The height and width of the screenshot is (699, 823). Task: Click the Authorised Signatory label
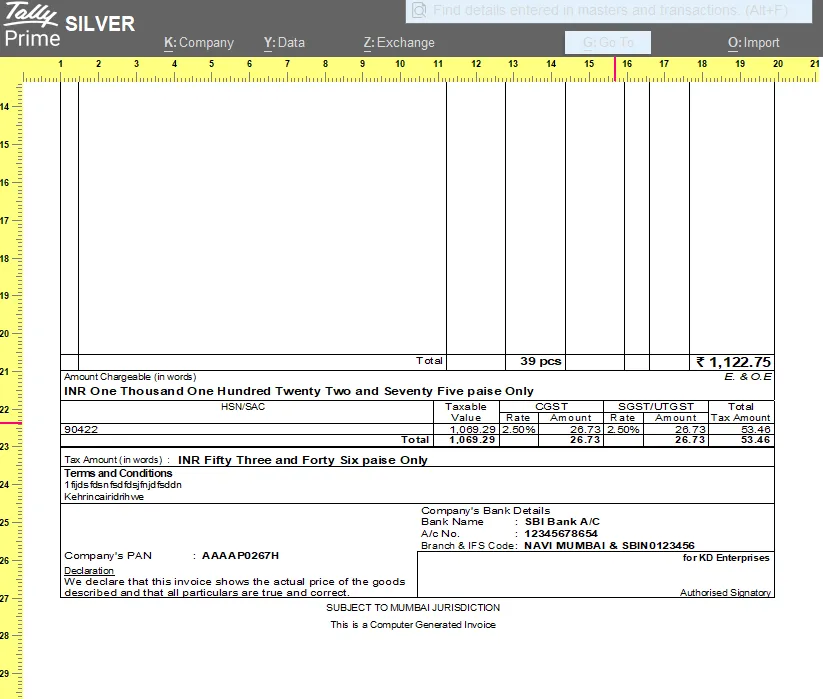728,593
